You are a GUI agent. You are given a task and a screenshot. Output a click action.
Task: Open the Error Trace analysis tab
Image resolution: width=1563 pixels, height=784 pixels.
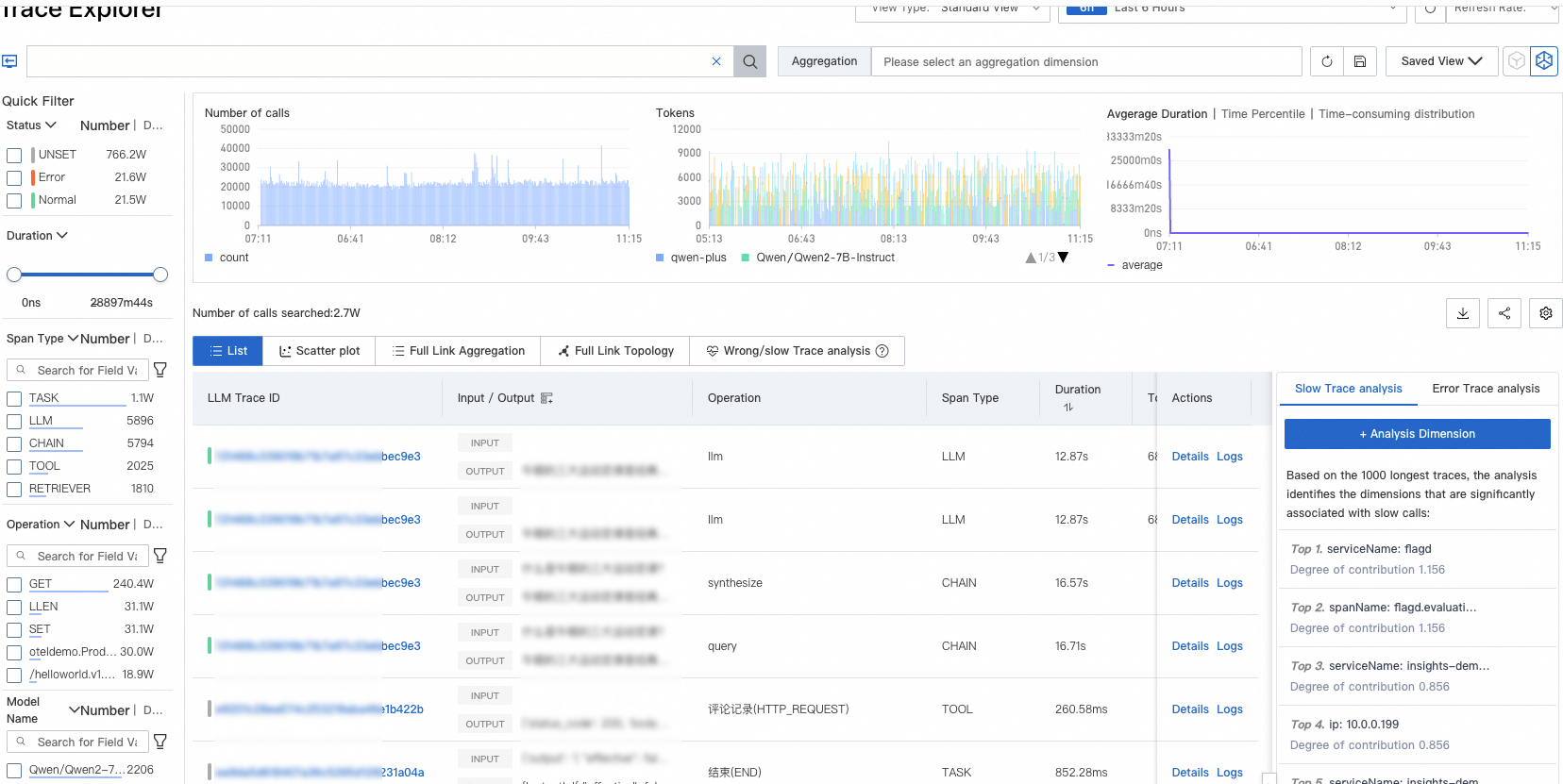(x=1485, y=389)
